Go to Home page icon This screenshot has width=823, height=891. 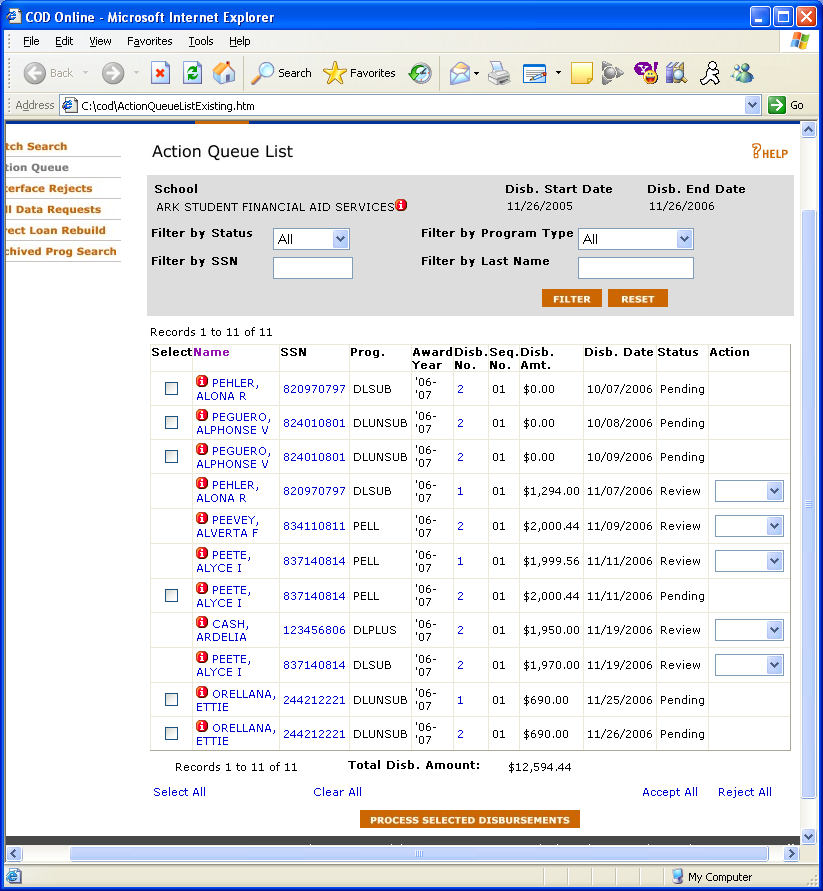pyautogui.click(x=224, y=73)
